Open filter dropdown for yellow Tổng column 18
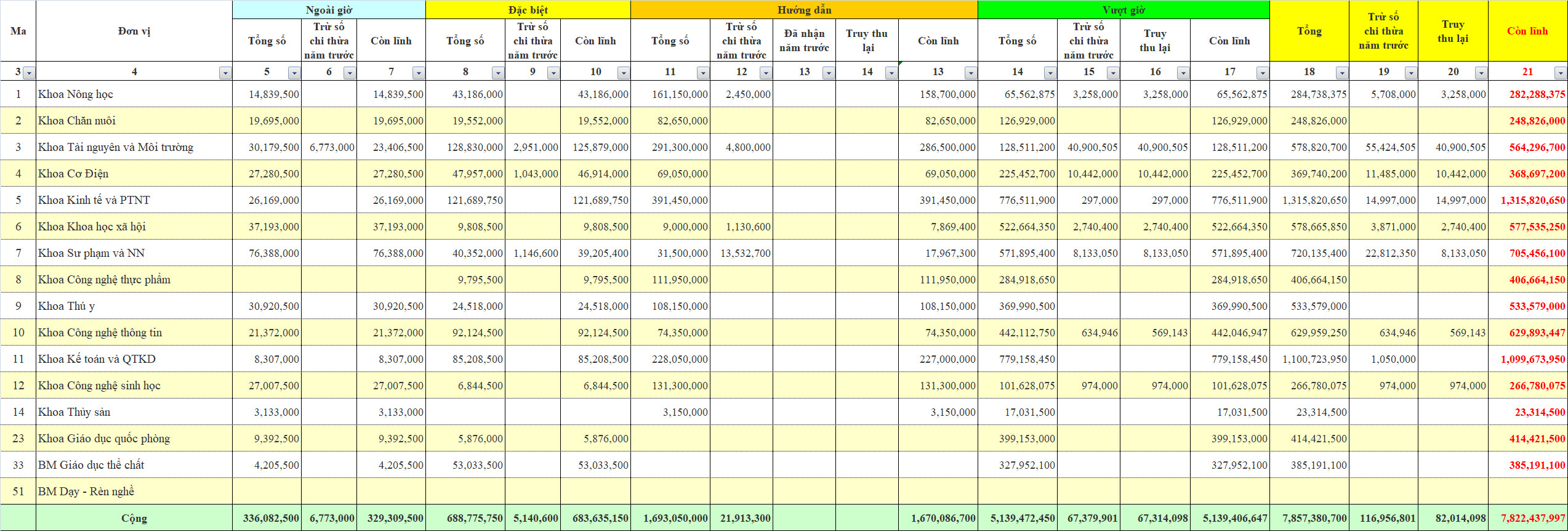This screenshot has height=531, width=1568. [x=1342, y=73]
